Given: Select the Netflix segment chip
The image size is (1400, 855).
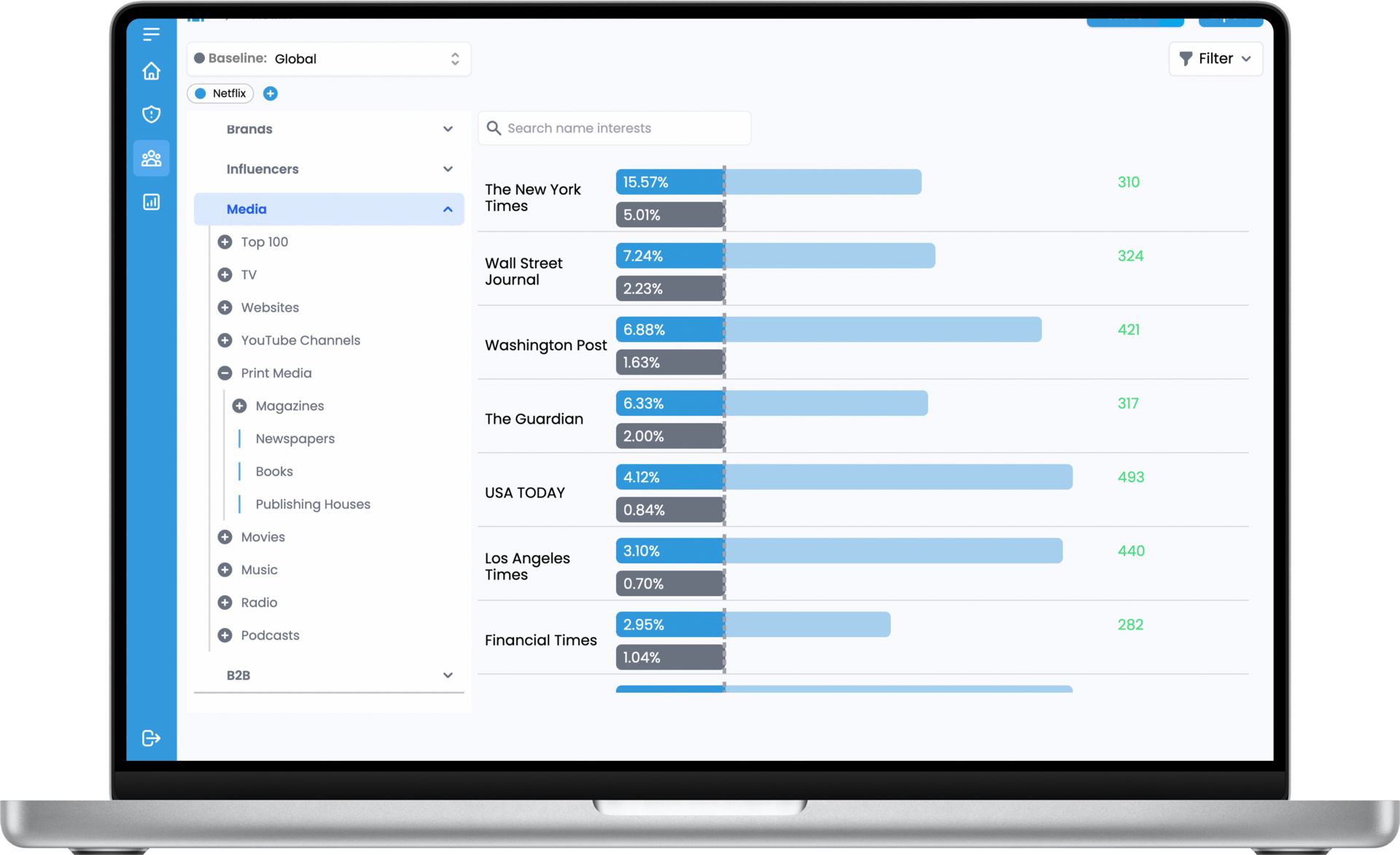Looking at the screenshot, I should 221,93.
